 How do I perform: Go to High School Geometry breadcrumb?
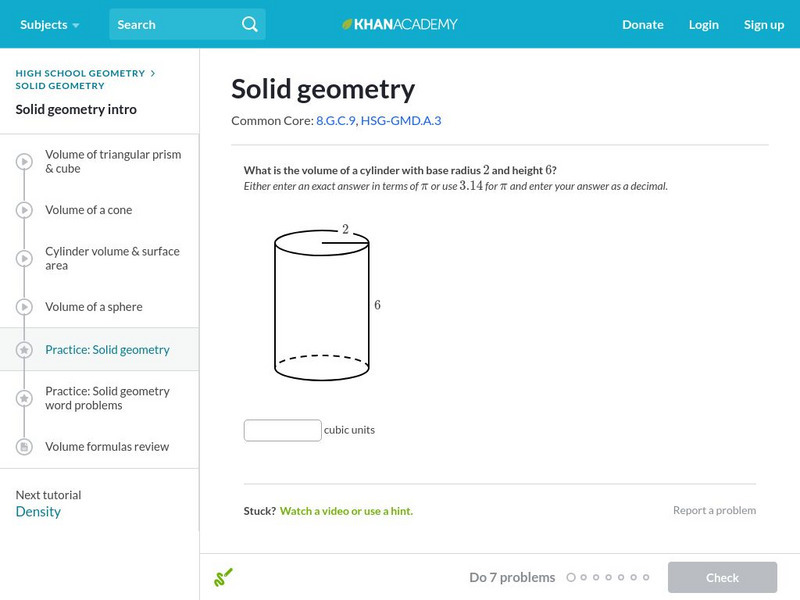pyautogui.click(x=80, y=73)
